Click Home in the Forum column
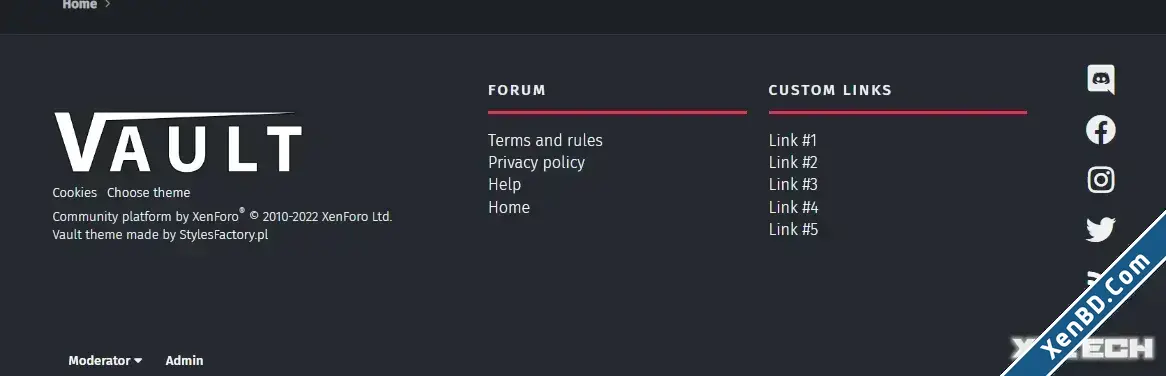 point(509,207)
